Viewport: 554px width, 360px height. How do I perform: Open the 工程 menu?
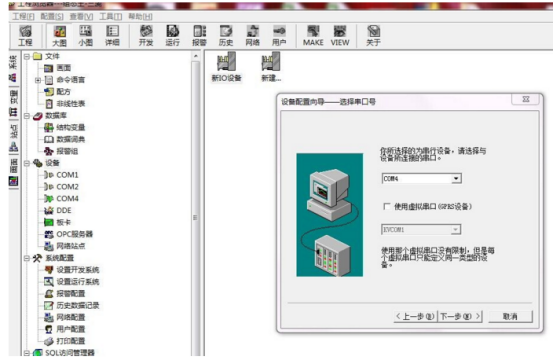(x=23, y=16)
